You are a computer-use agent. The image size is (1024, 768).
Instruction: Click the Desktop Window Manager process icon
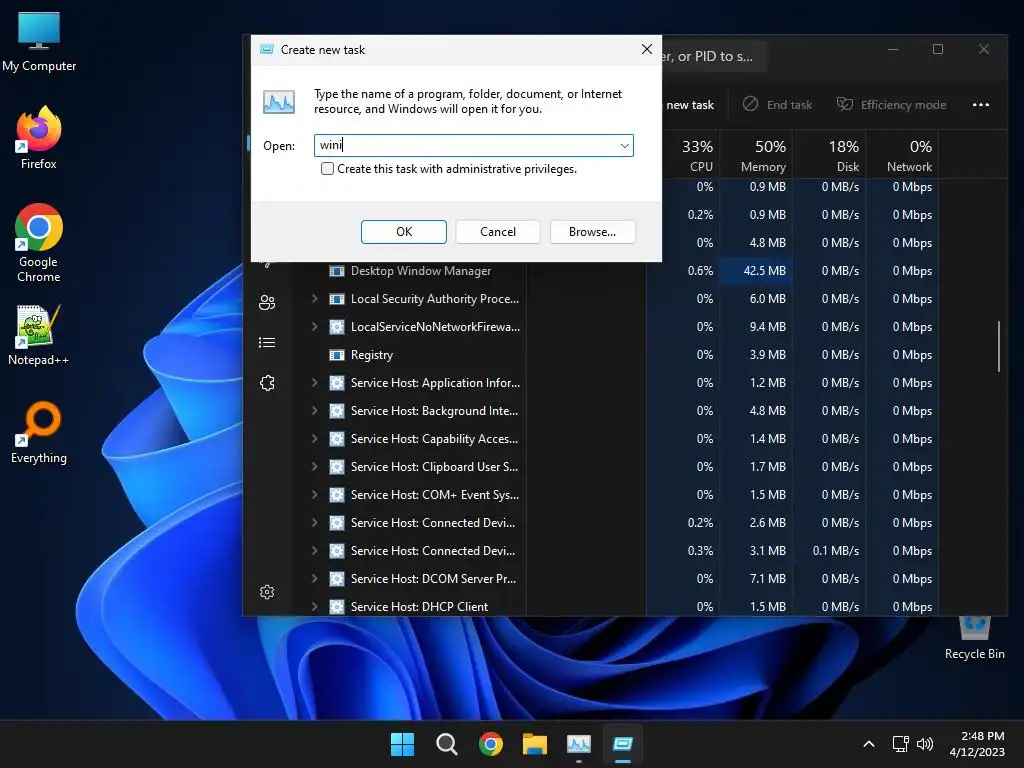tap(336, 270)
